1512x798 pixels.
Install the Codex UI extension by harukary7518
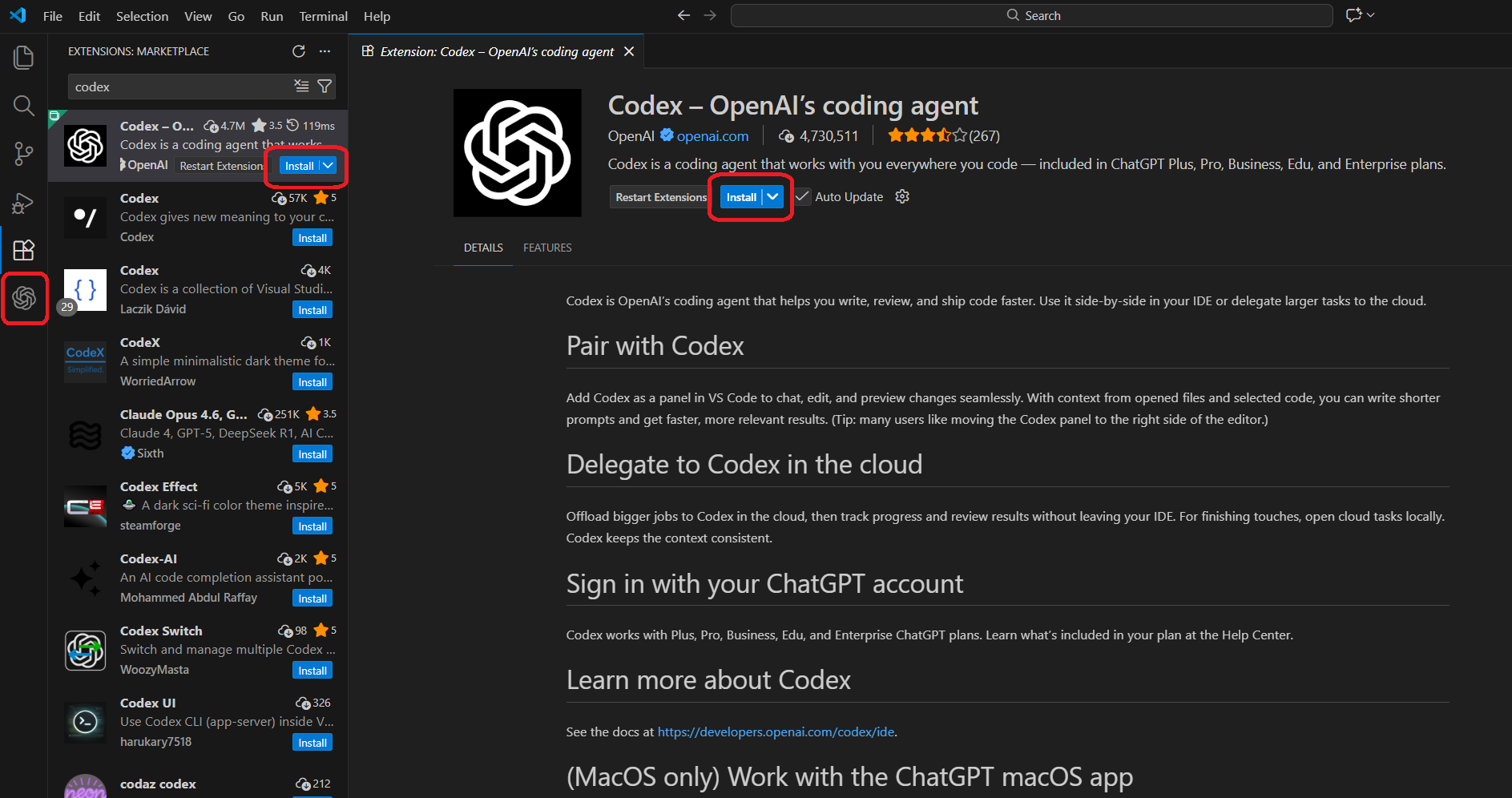[312, 743]
